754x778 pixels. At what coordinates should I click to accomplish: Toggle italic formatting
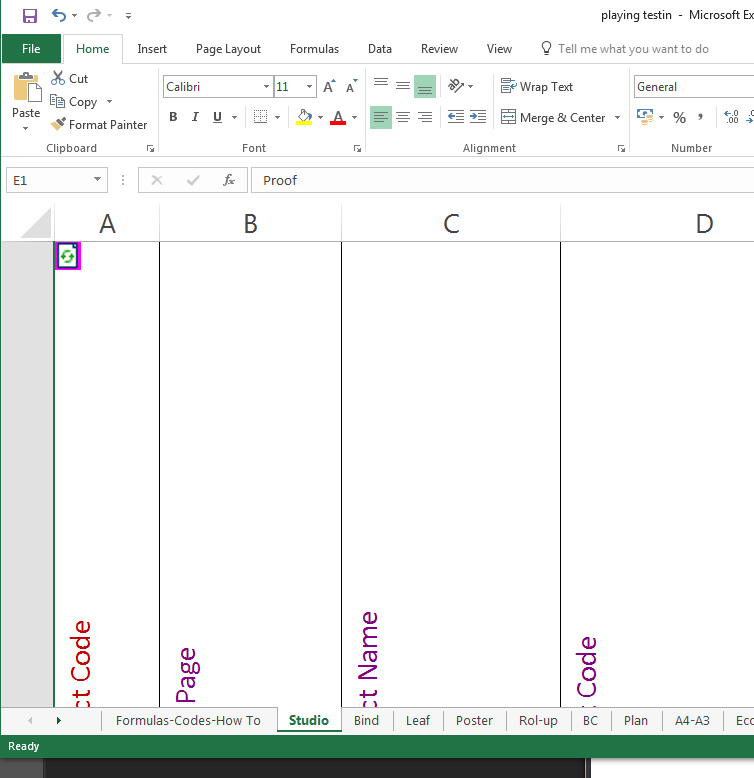click(x=195, y=117)
